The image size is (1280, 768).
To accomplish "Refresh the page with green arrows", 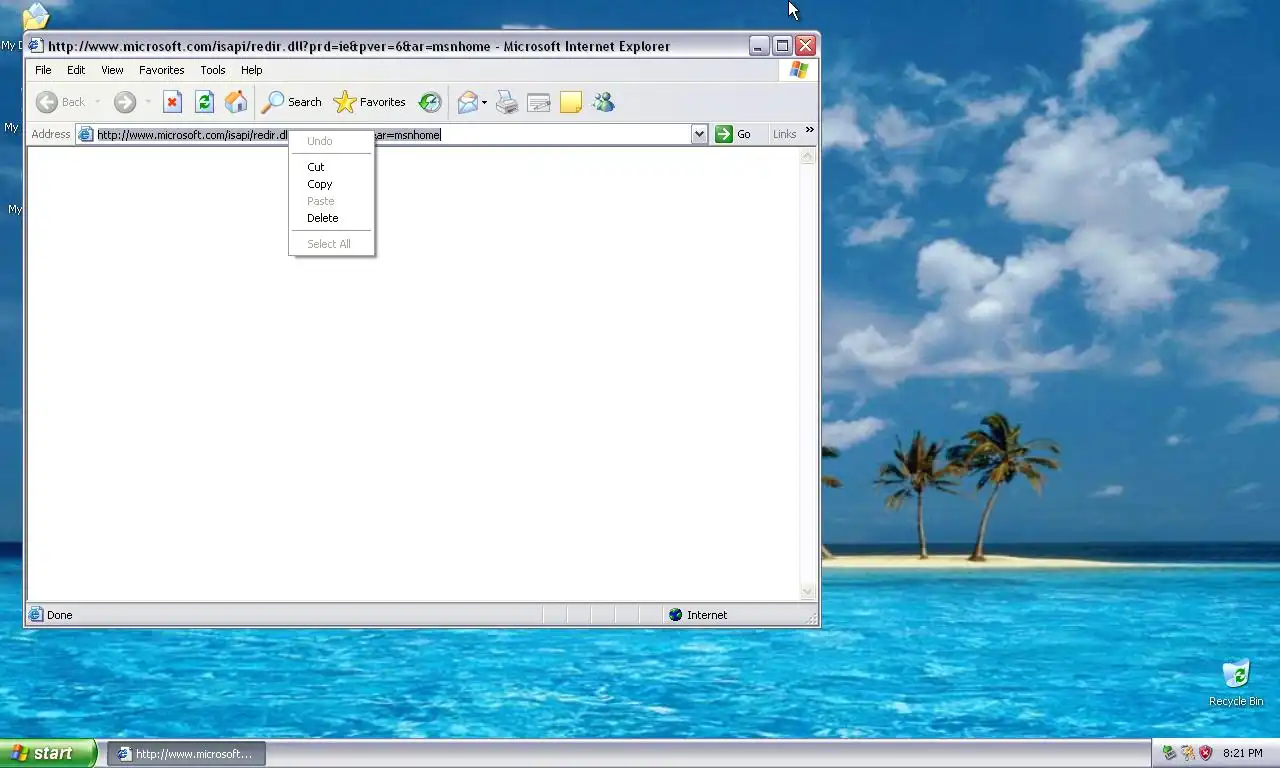I will pyautogui.click(x=204, y=102).
